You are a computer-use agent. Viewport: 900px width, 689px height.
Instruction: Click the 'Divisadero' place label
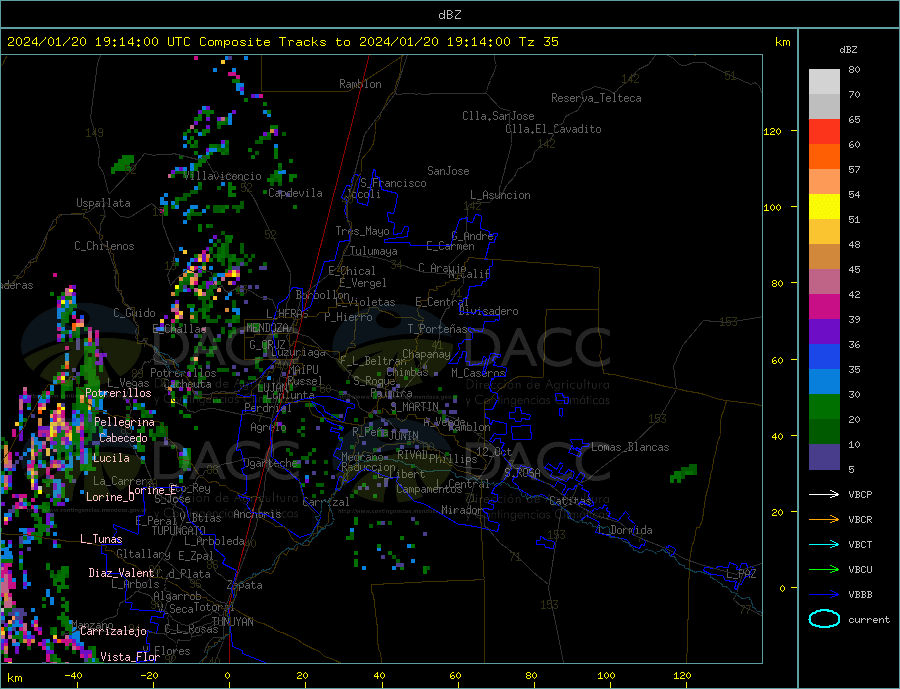tap(488, 311)
